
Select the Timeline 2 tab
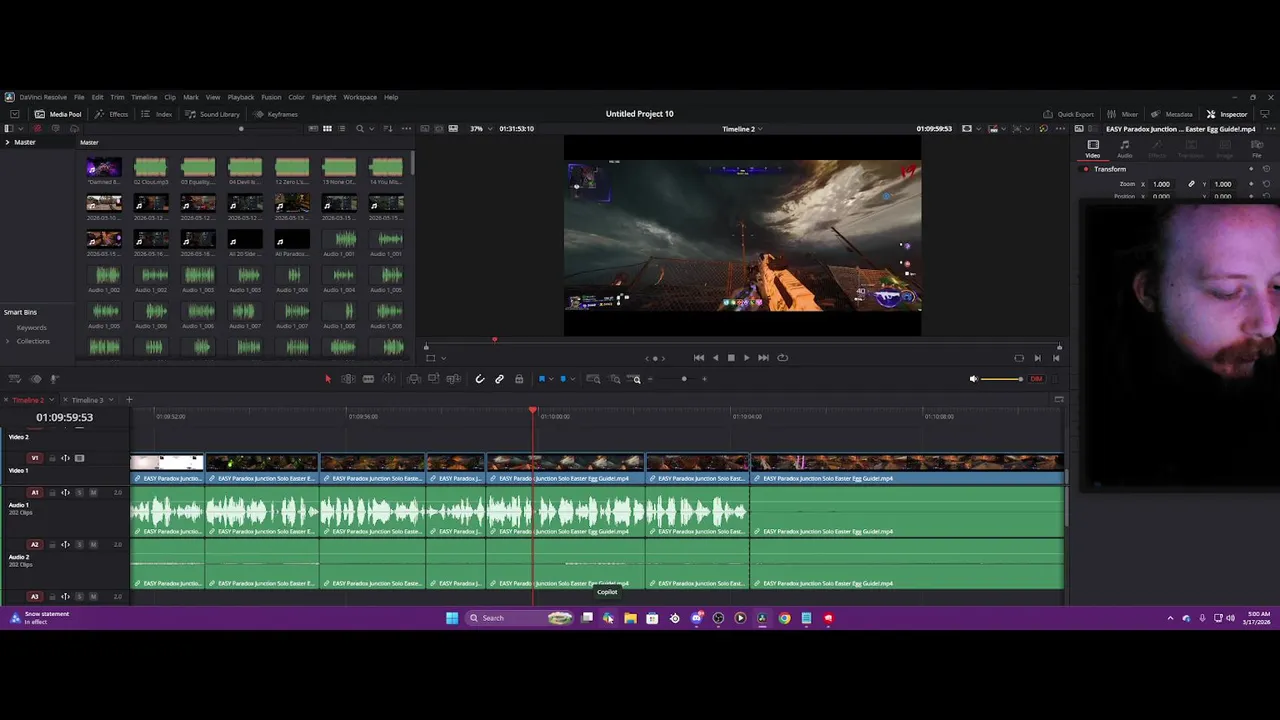[x=28, y=400]
